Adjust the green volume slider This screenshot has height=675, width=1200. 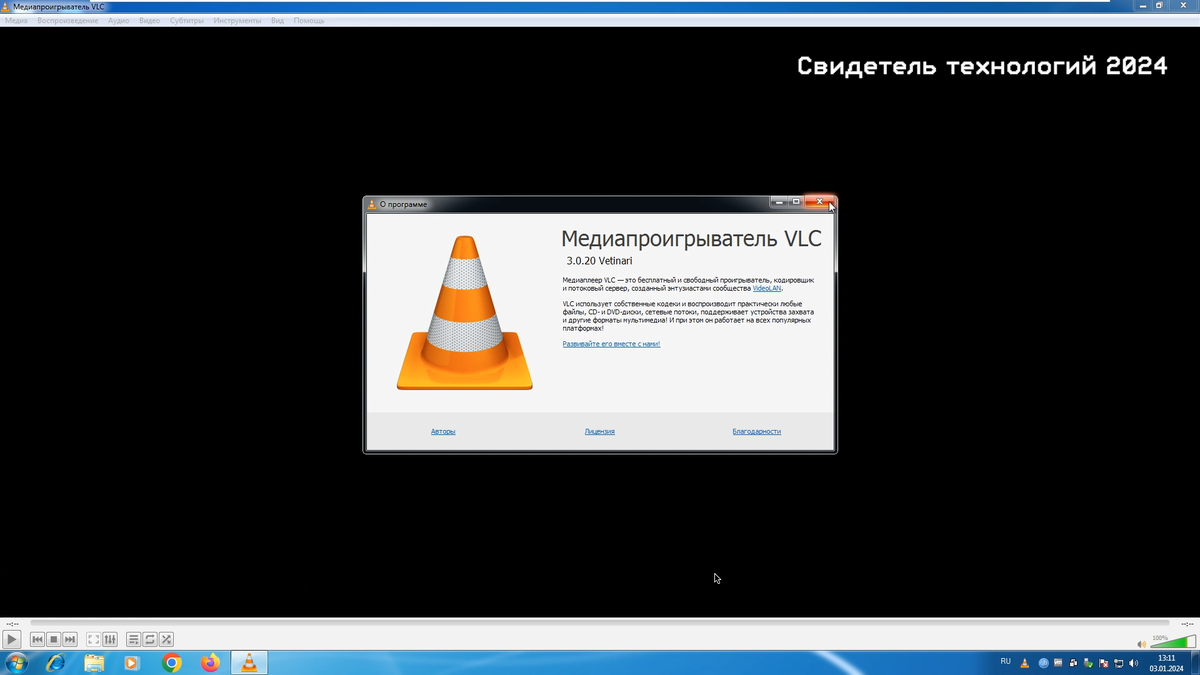(1172, 643)
